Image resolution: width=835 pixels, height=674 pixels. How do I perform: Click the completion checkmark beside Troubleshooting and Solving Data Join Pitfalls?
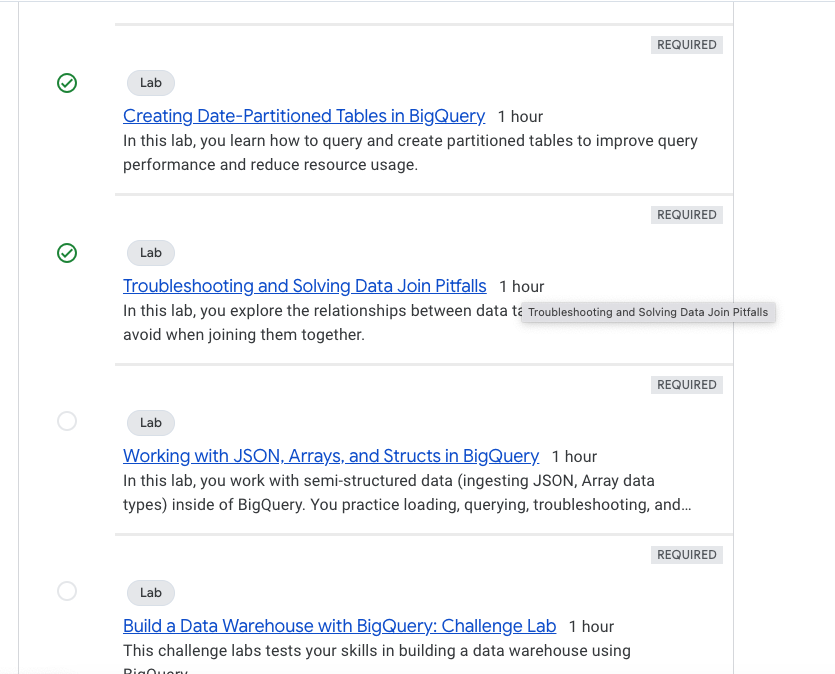click(66, 253)
